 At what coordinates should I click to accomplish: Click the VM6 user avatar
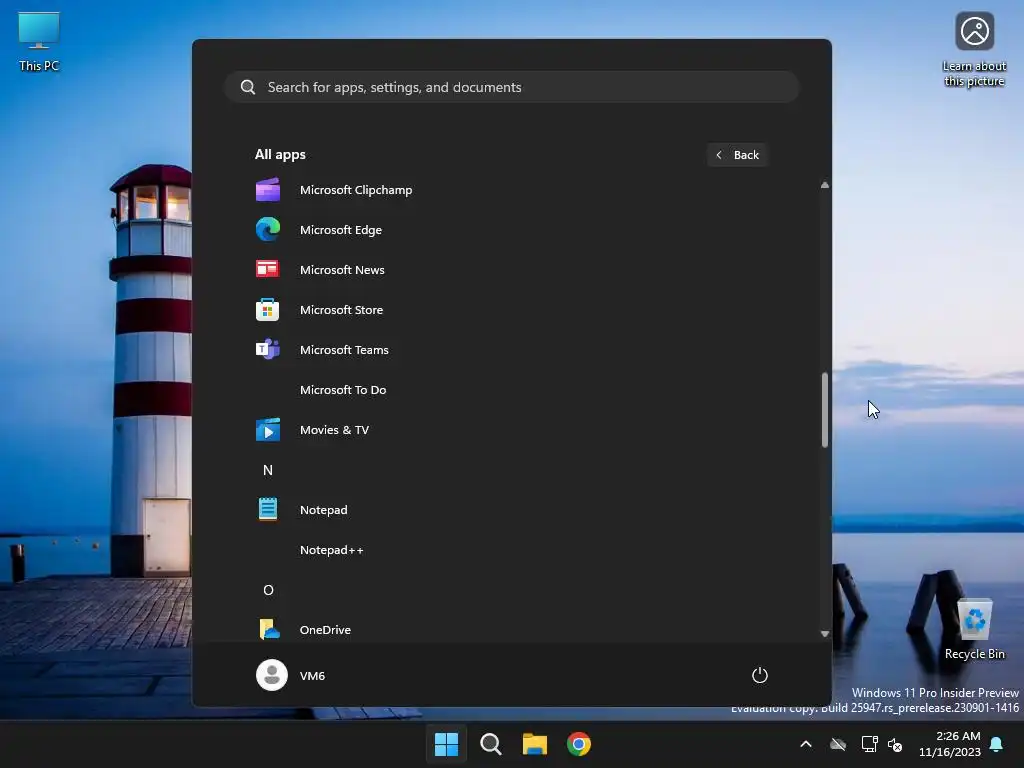coord(272,675)
